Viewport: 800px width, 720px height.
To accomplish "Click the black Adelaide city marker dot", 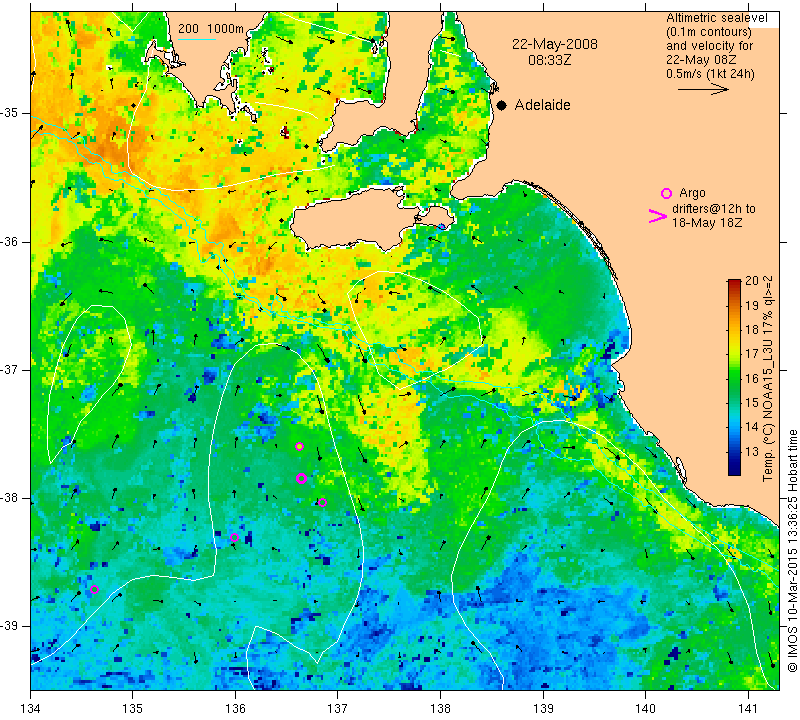I will tap(502, 105).
